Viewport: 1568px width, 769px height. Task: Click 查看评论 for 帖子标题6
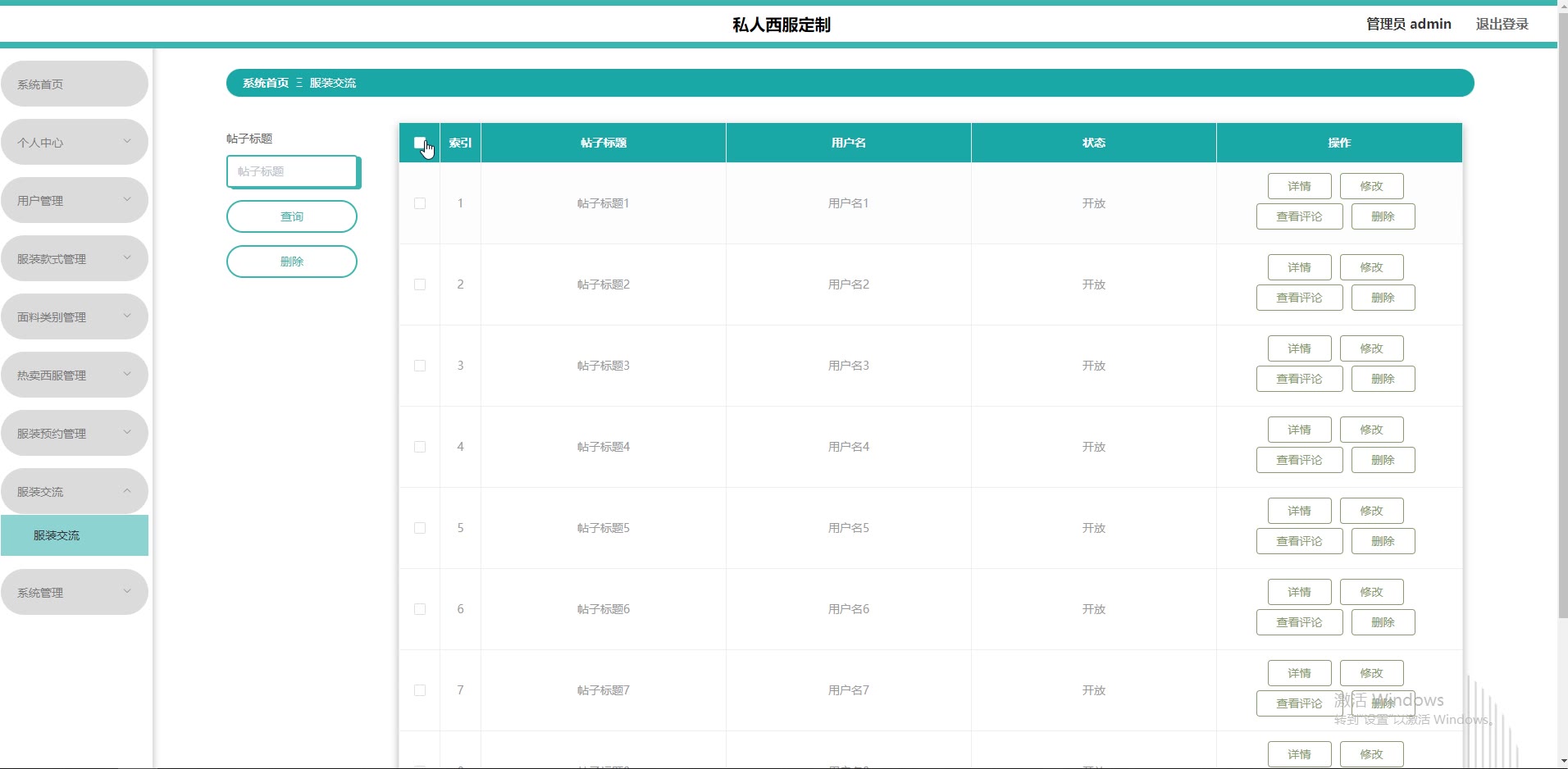click(x=1300, y=622)
